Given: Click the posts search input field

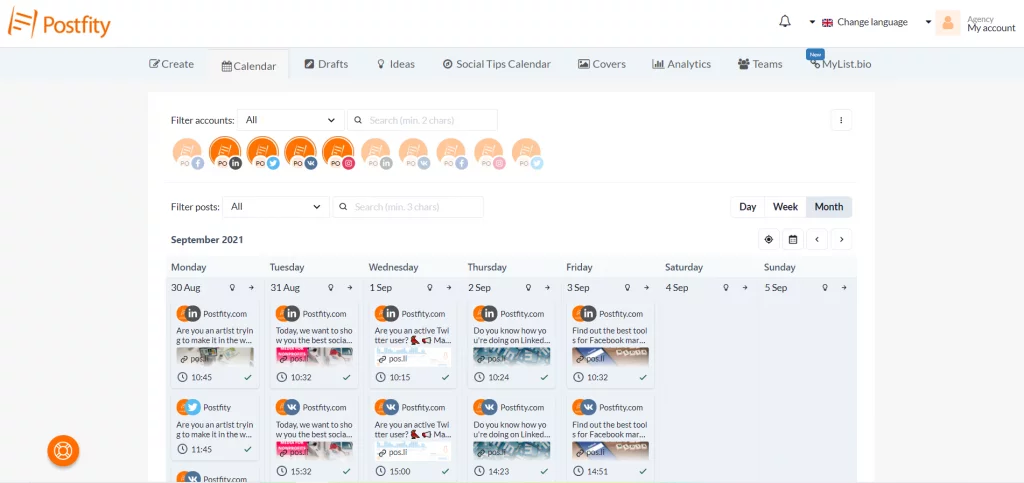Looking at the screenshot, I should click(408, 207).
